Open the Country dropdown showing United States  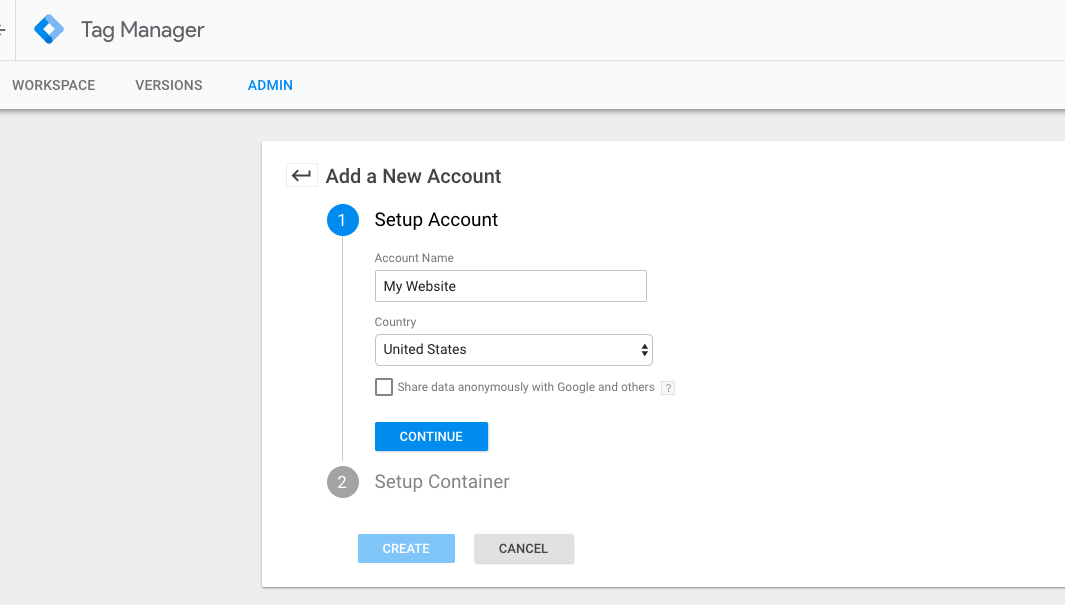[x=513, y=350]
